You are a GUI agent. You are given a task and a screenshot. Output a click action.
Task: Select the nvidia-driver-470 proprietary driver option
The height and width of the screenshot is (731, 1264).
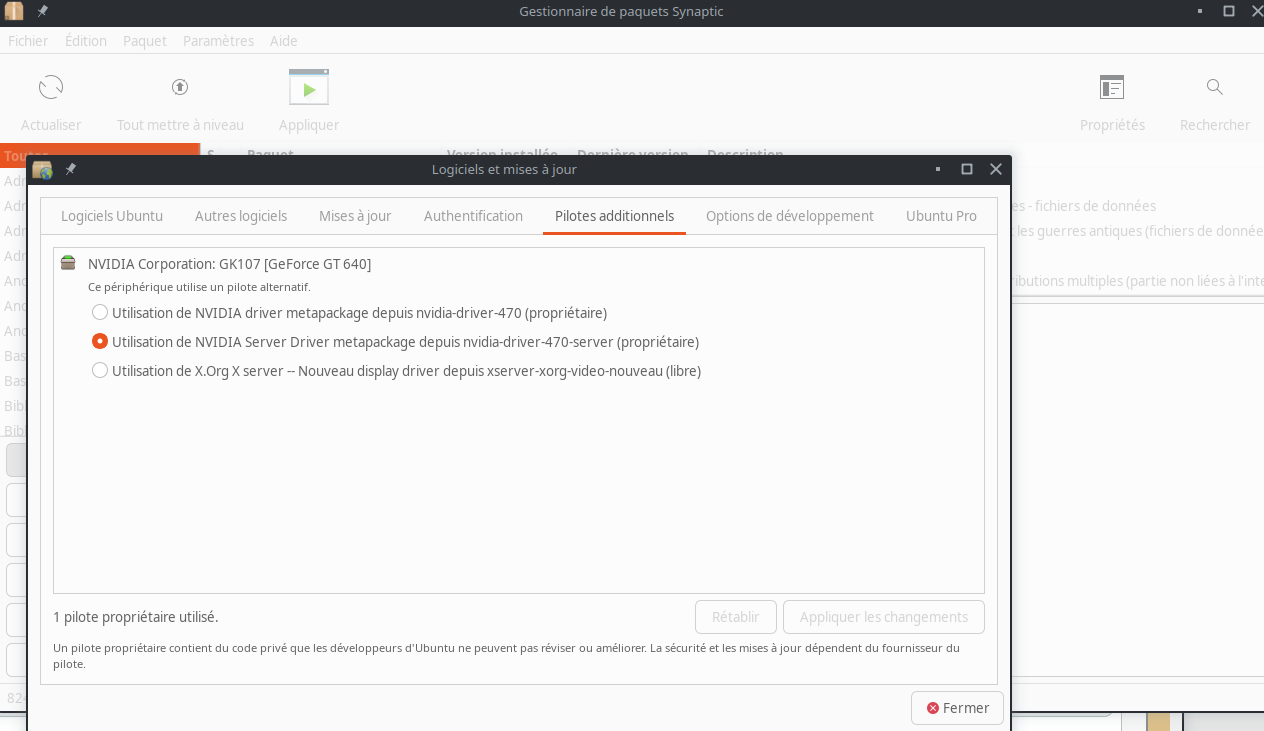pyautogui.click(x=349, y=312)
